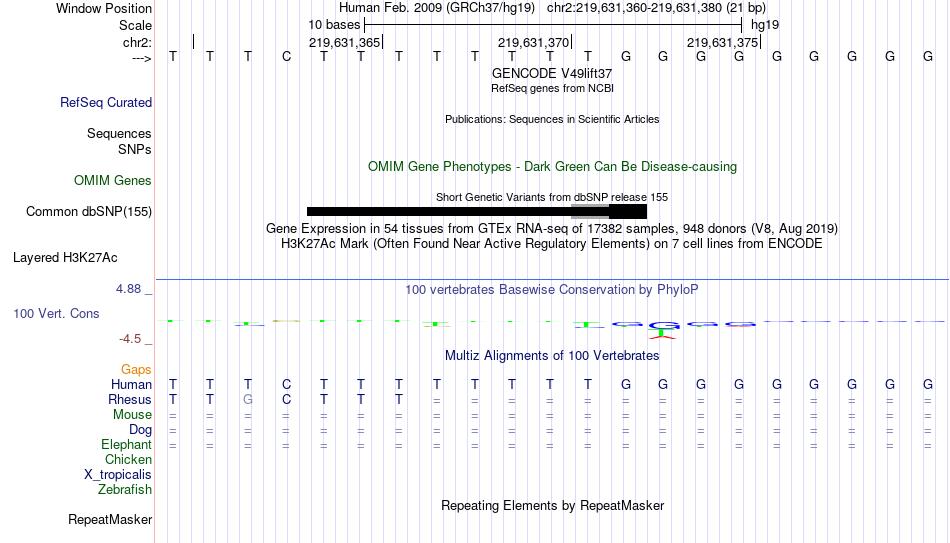The width and height of the screenshot is (950, 543).
Task: Click the SNPs label on the left
Action: point(135,149)
